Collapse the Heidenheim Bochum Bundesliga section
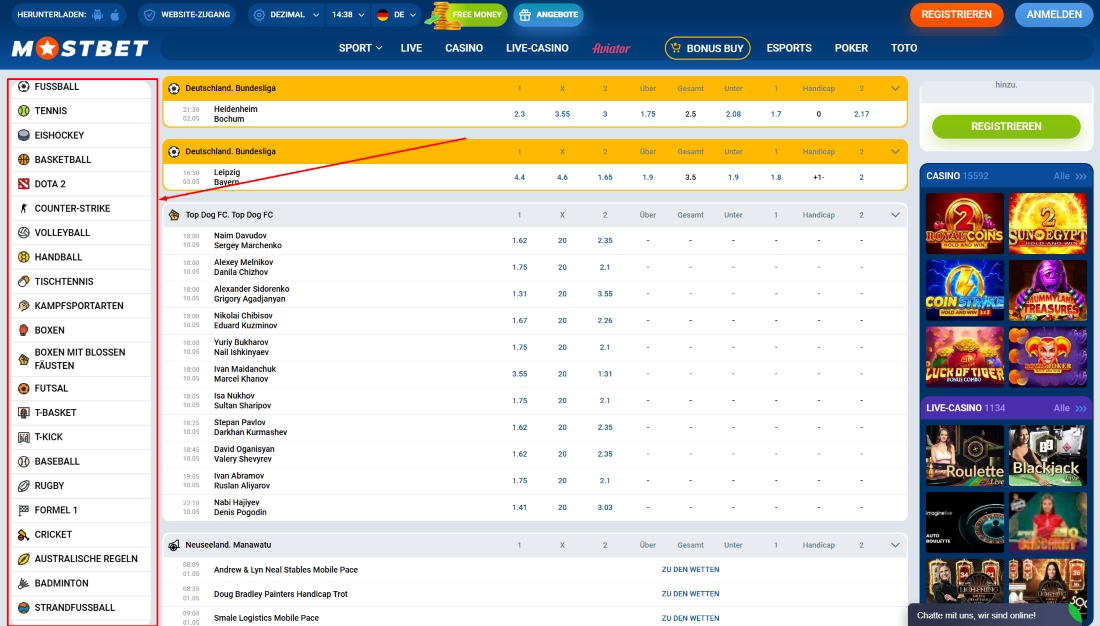Image resolution: width=1100 pixels, height=626 pixels. pyautogui.click(x=895, y=88)
